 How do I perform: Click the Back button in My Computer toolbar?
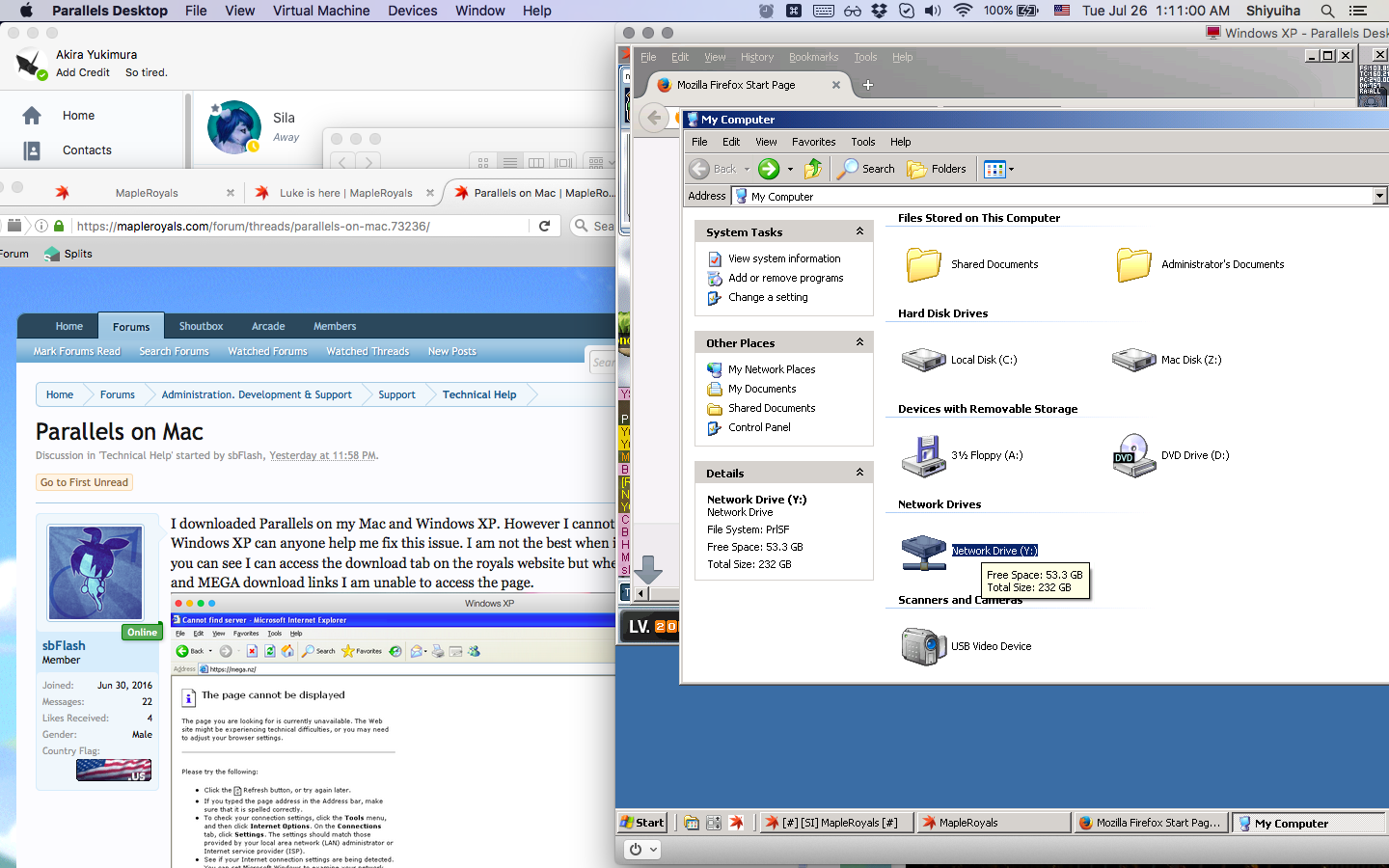click(714, 169)
